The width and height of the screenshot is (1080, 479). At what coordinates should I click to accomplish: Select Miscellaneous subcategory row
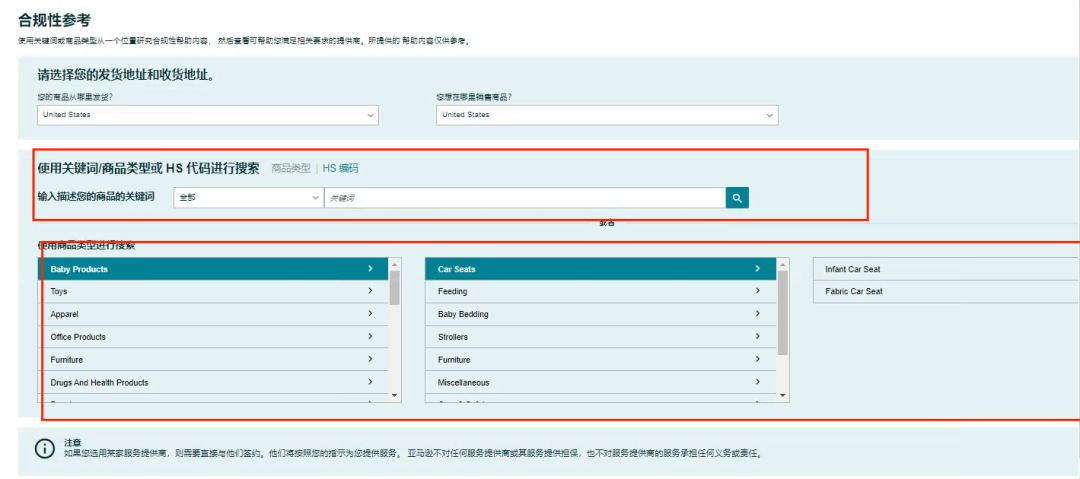click(x=601, y=383)
